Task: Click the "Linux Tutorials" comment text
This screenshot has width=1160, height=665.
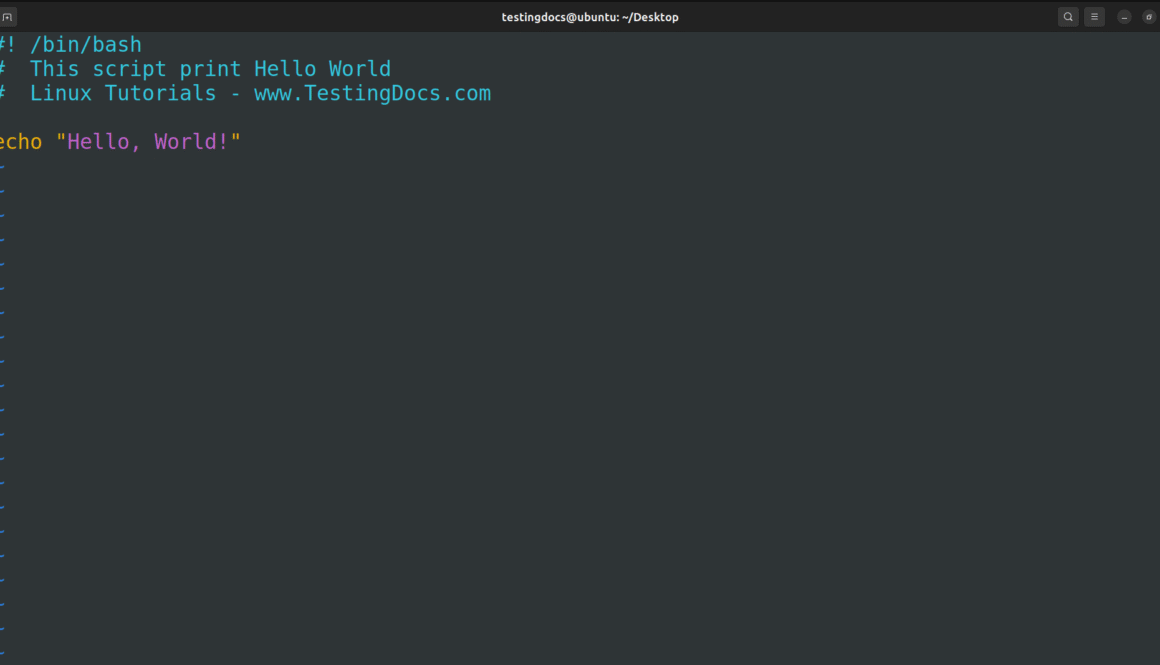Action: click(123, 93)
